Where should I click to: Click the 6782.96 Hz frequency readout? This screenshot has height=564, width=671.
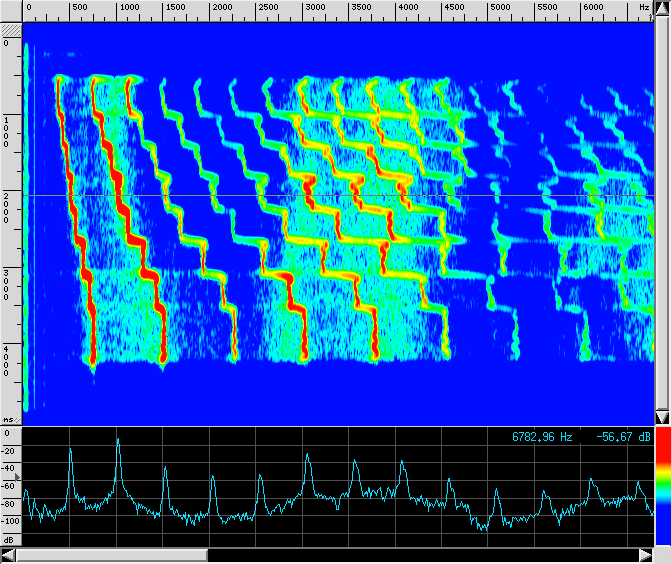(542, 437)
